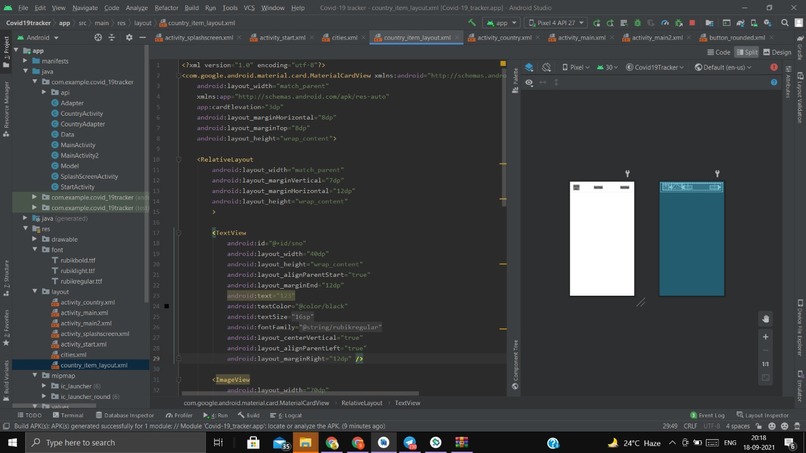Viewport: 806px width, 453px height.
Task: Open the Layout Inspector
Action: pyautogui.click(x=762, y=415)
